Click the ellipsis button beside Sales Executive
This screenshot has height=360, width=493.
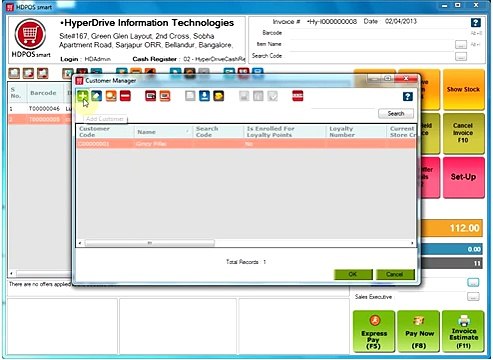(x=473, y=296)
